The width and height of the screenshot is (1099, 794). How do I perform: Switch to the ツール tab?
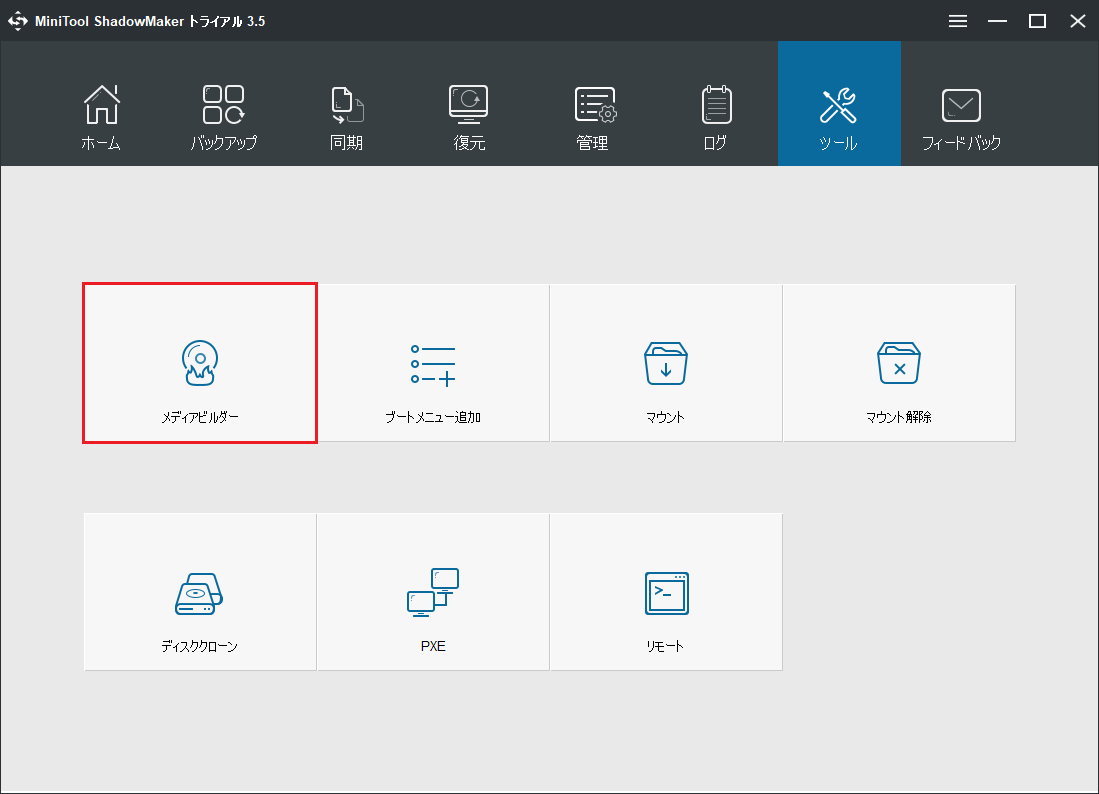(x=838, y=103)
